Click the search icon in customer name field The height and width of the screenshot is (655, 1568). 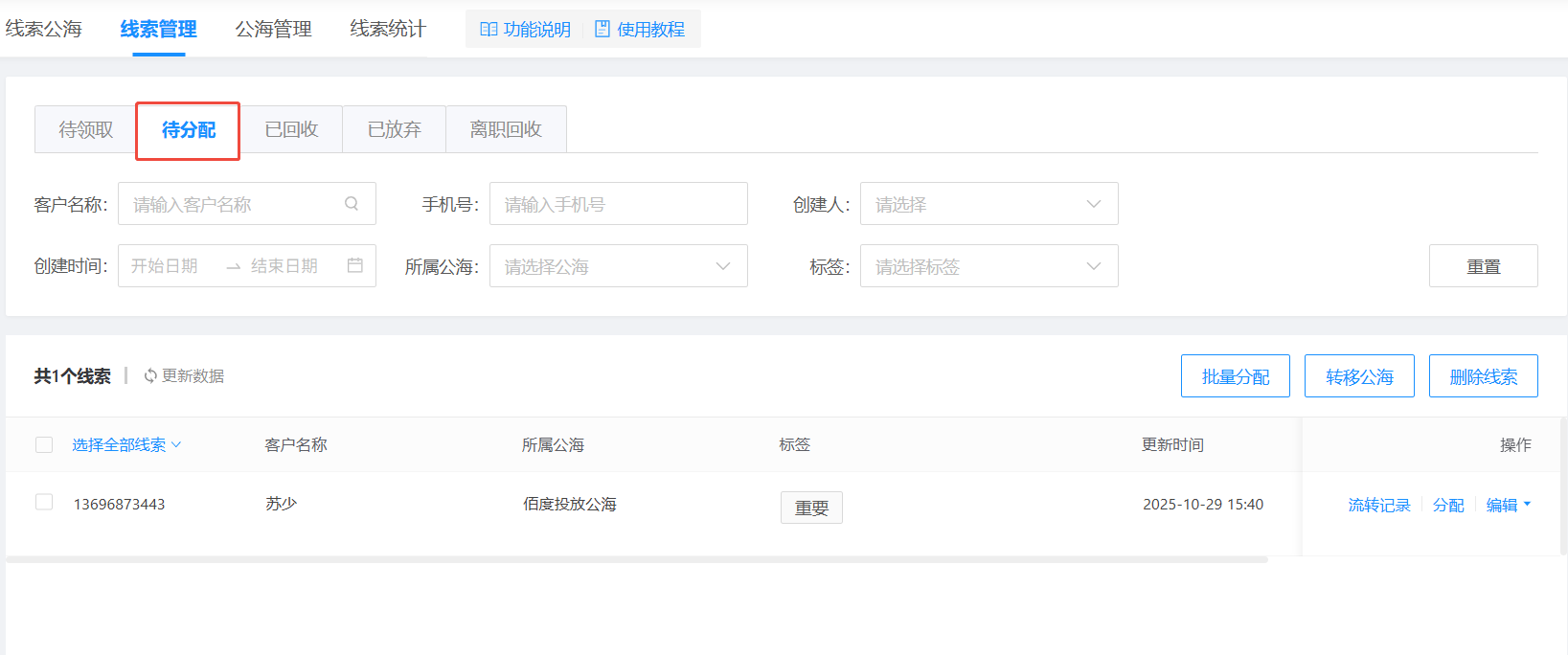coord(352,204)
